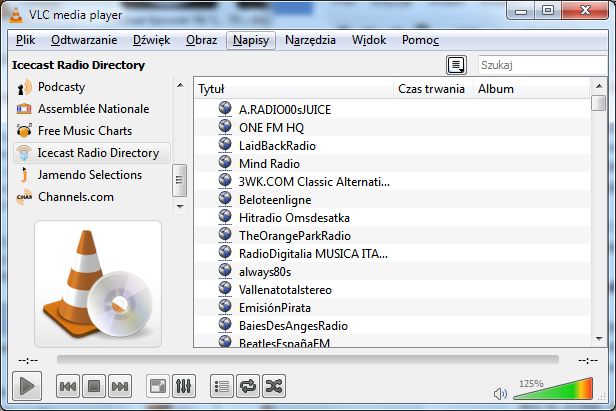Click the Szukaj search field
The image size is (616, 411).
coord(543,65)
